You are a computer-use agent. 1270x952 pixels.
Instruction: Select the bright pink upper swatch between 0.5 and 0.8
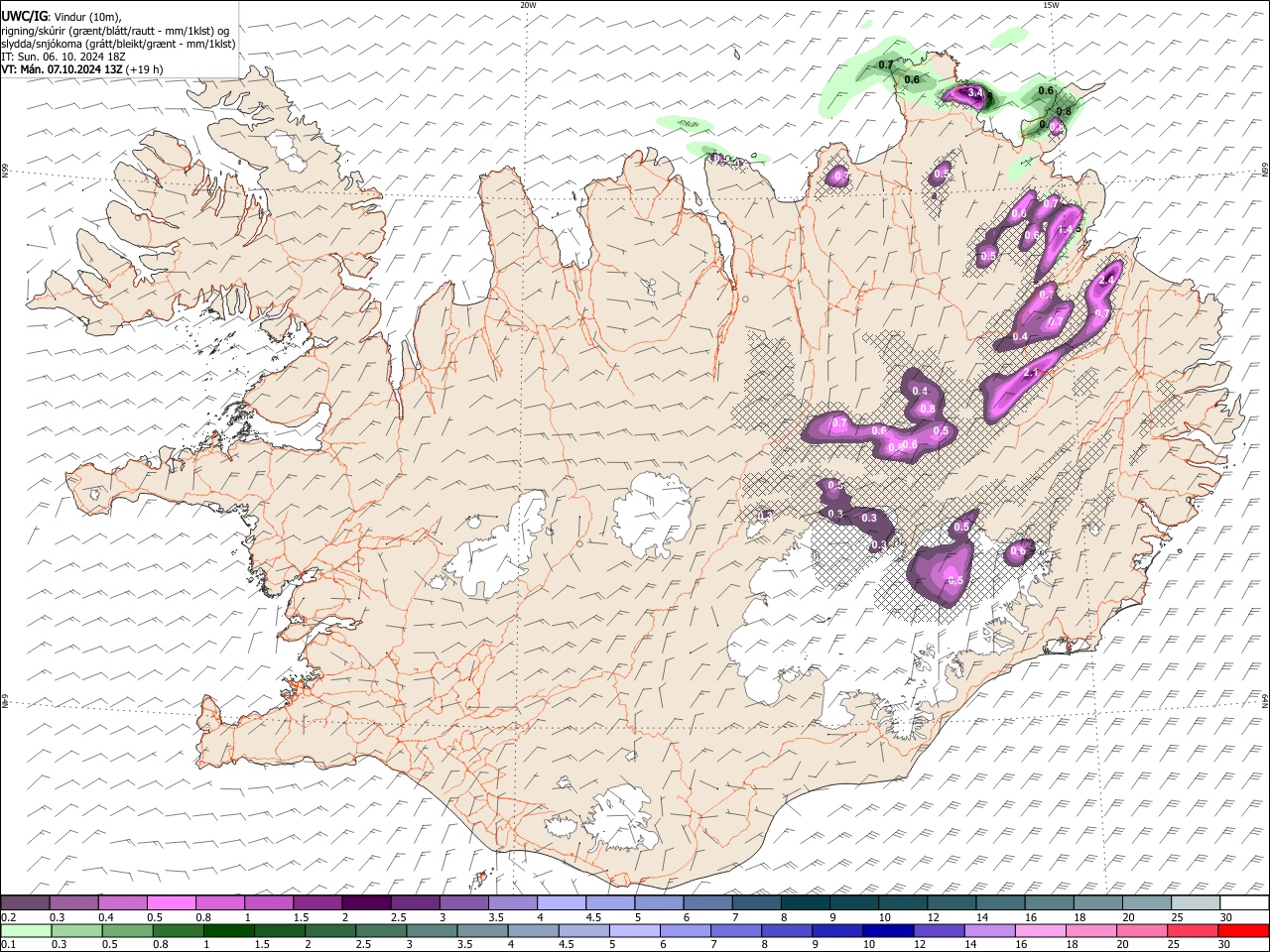[x=173, y=902]
